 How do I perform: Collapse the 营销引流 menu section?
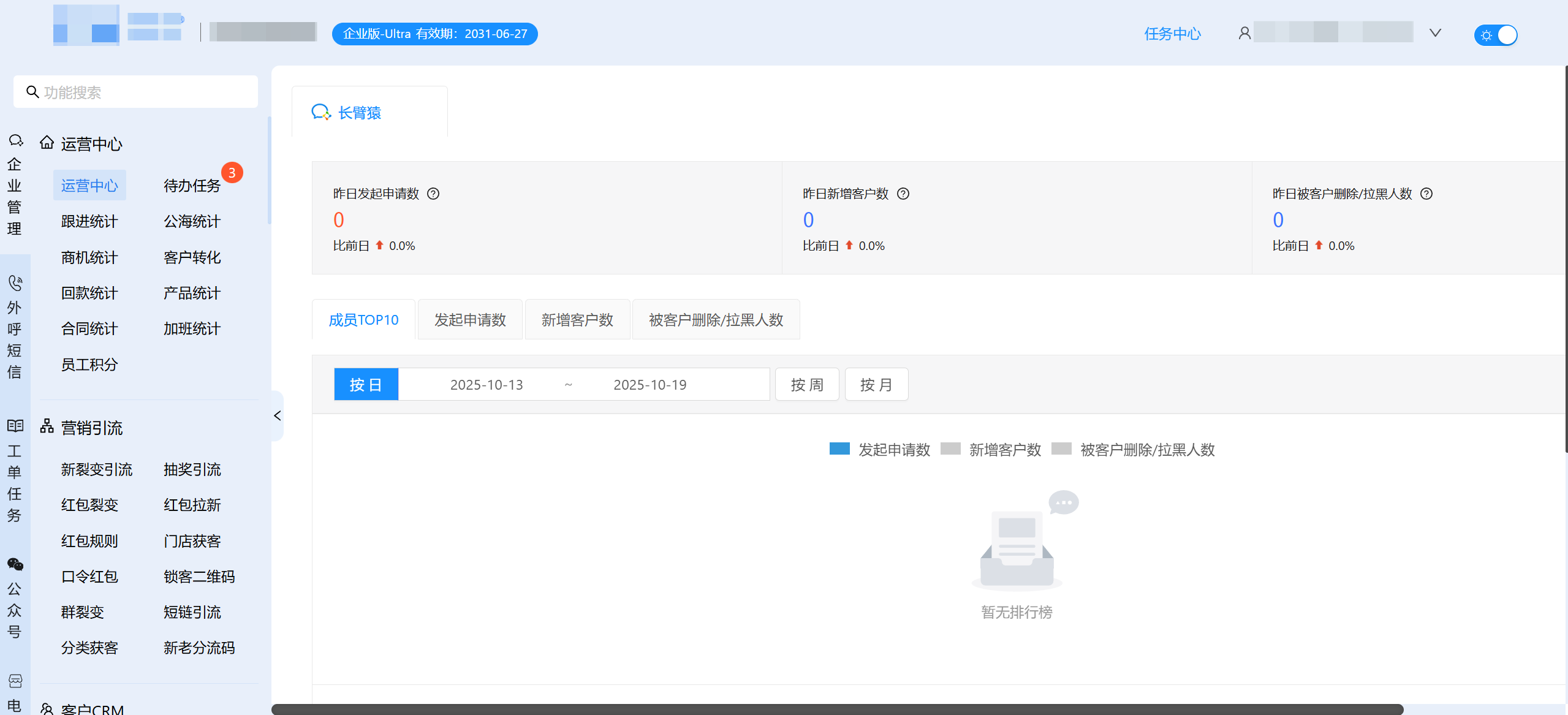(92, 428)
